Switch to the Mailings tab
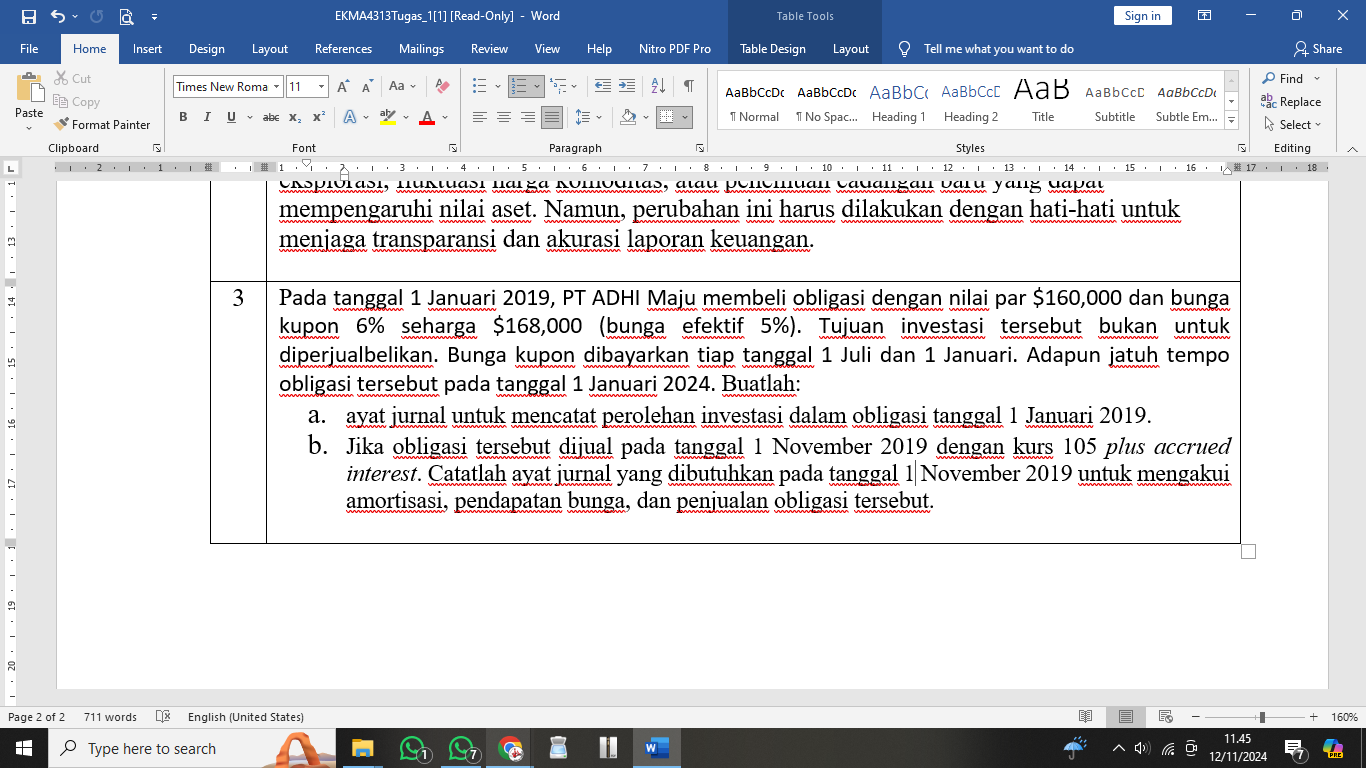 421,49
